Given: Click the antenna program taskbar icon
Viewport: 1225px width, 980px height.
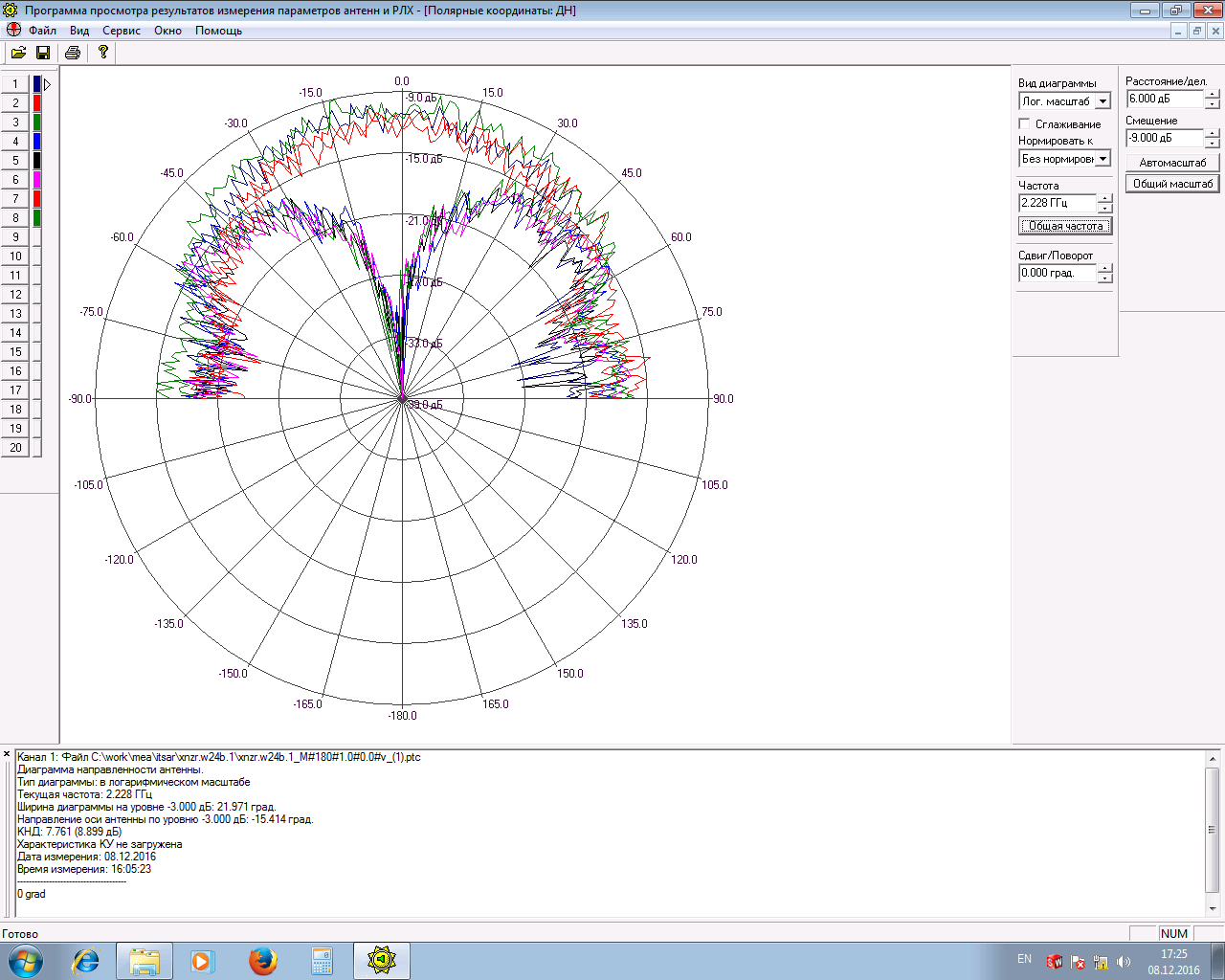Looking at the screenshot, I should coord(381,960).
